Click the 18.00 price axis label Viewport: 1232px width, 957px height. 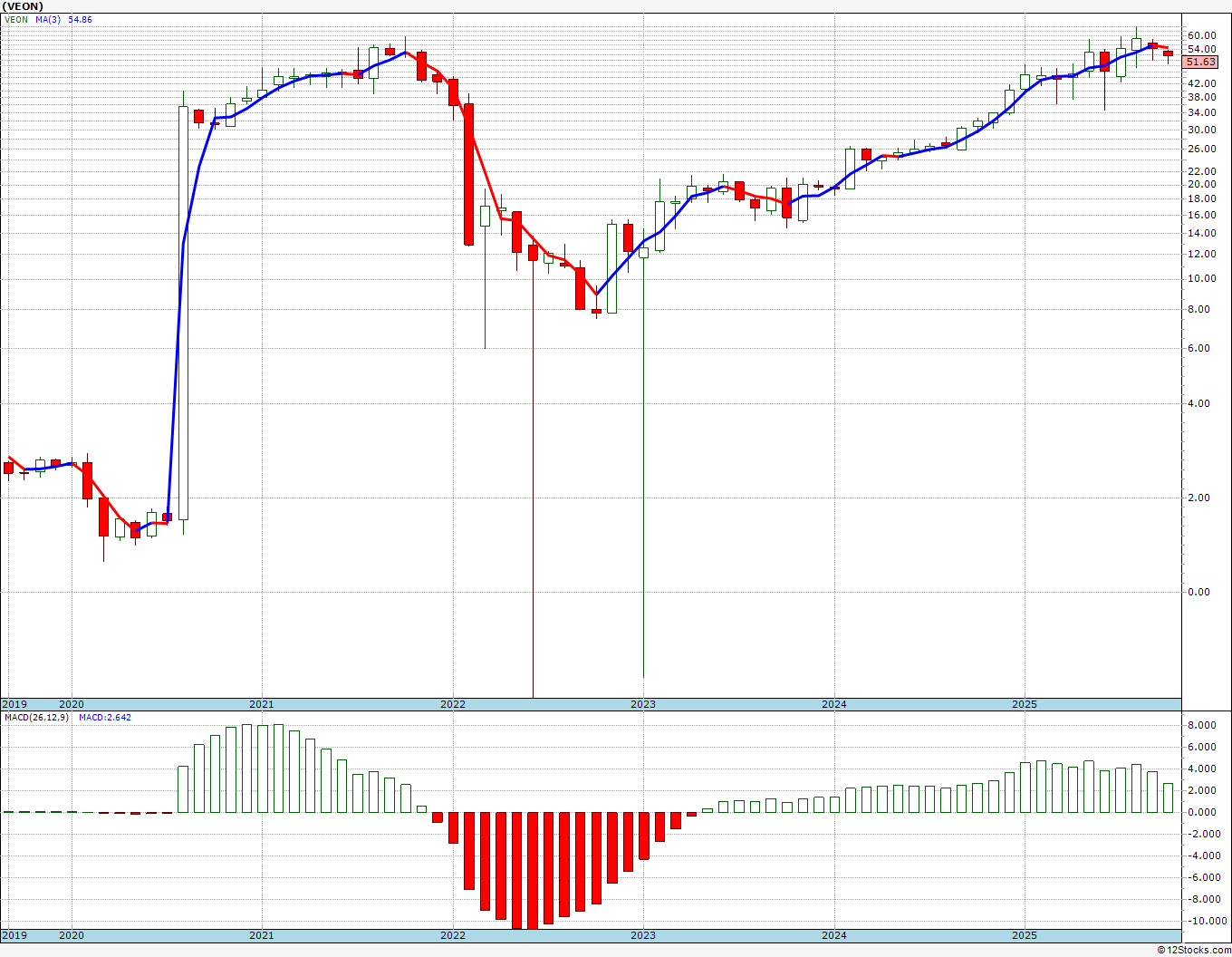pyautogui.click(x=1202, y=198)
